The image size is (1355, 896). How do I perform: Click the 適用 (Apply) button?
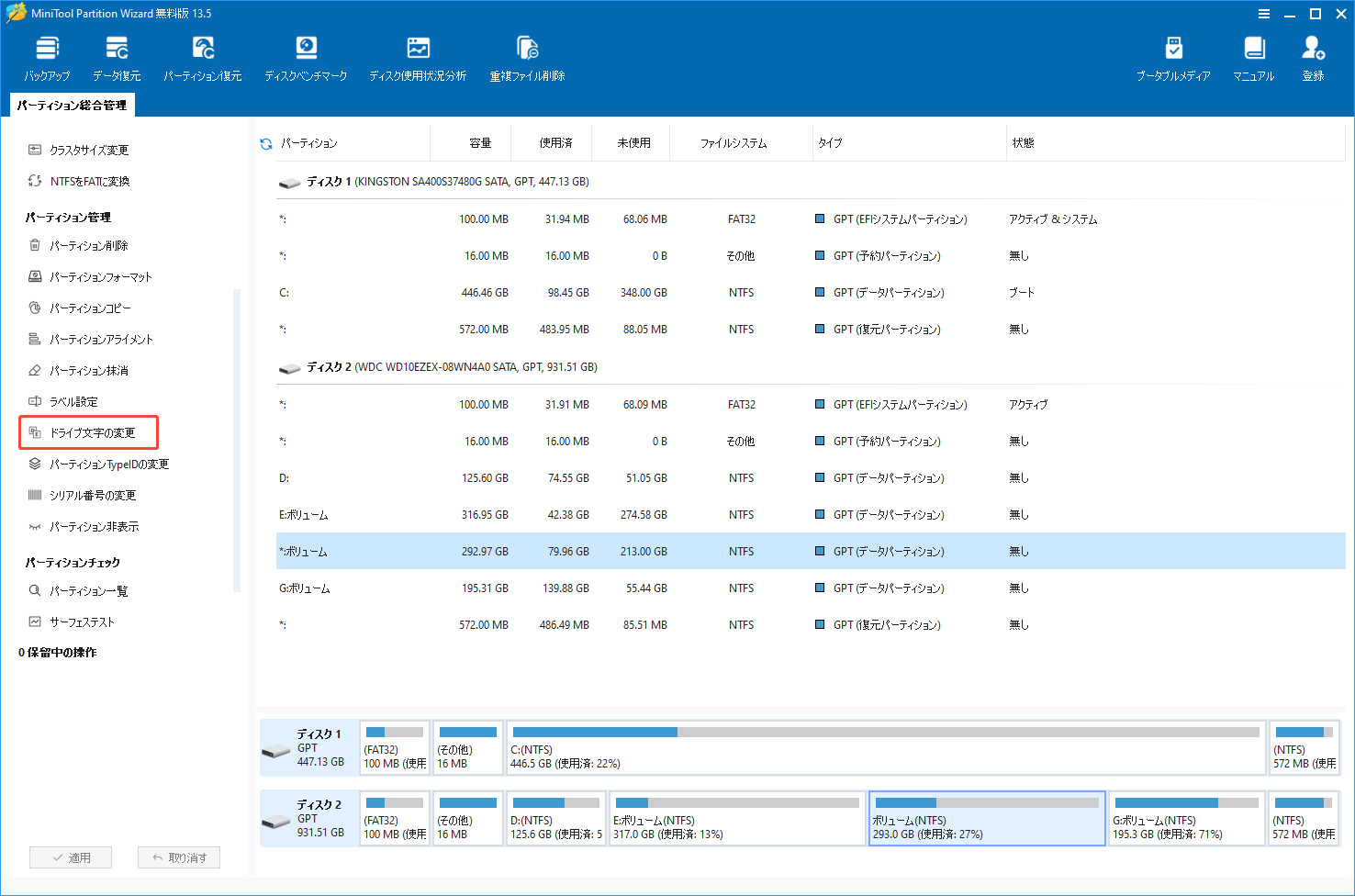pos(71,857)
